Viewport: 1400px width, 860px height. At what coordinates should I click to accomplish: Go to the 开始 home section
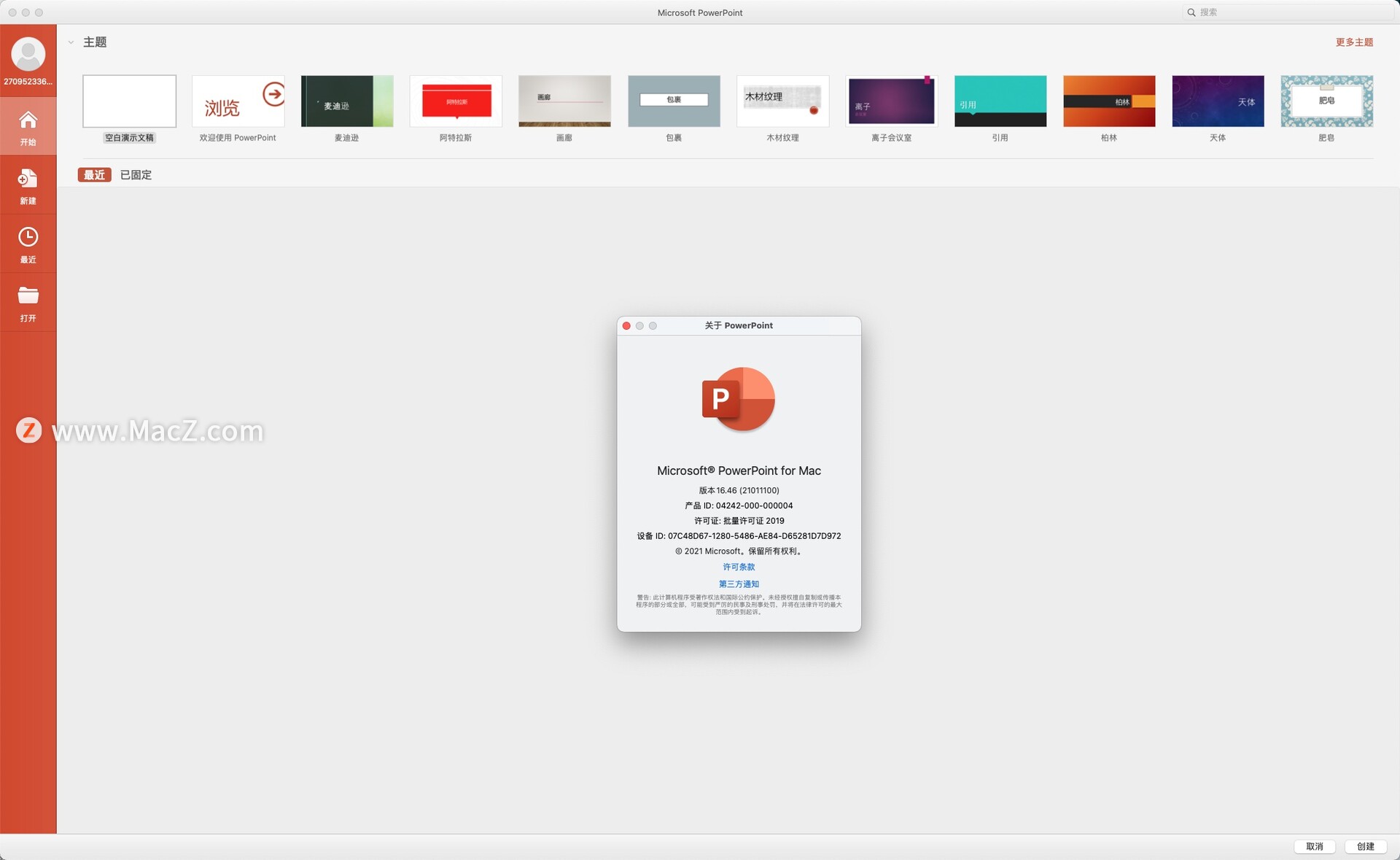tap(28, 127)
